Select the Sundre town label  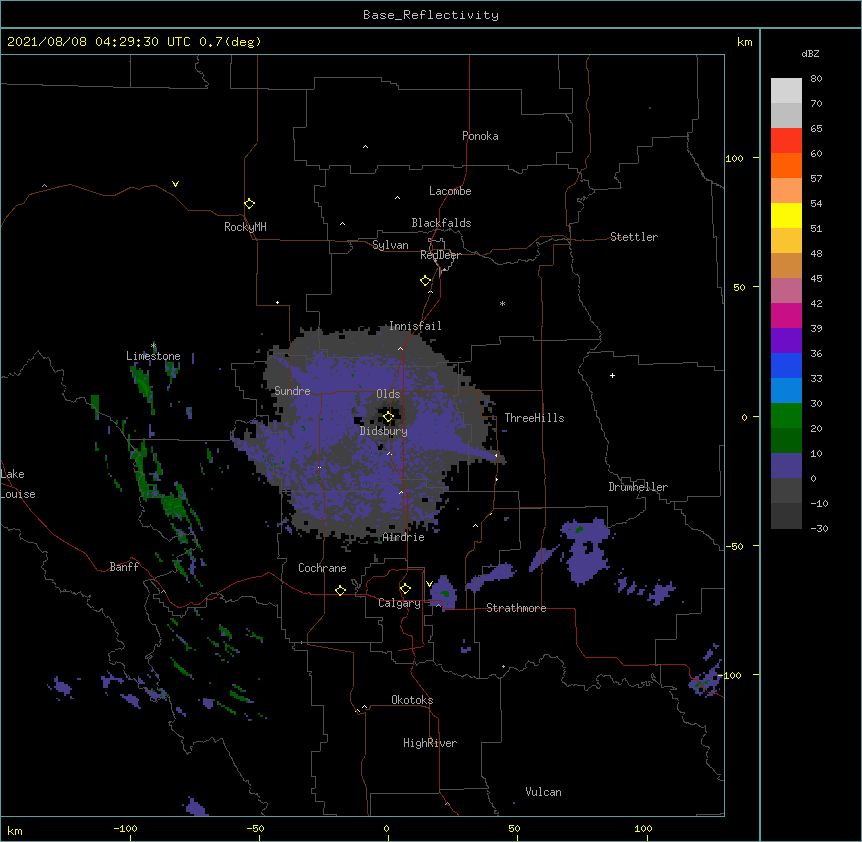point(292,391)
